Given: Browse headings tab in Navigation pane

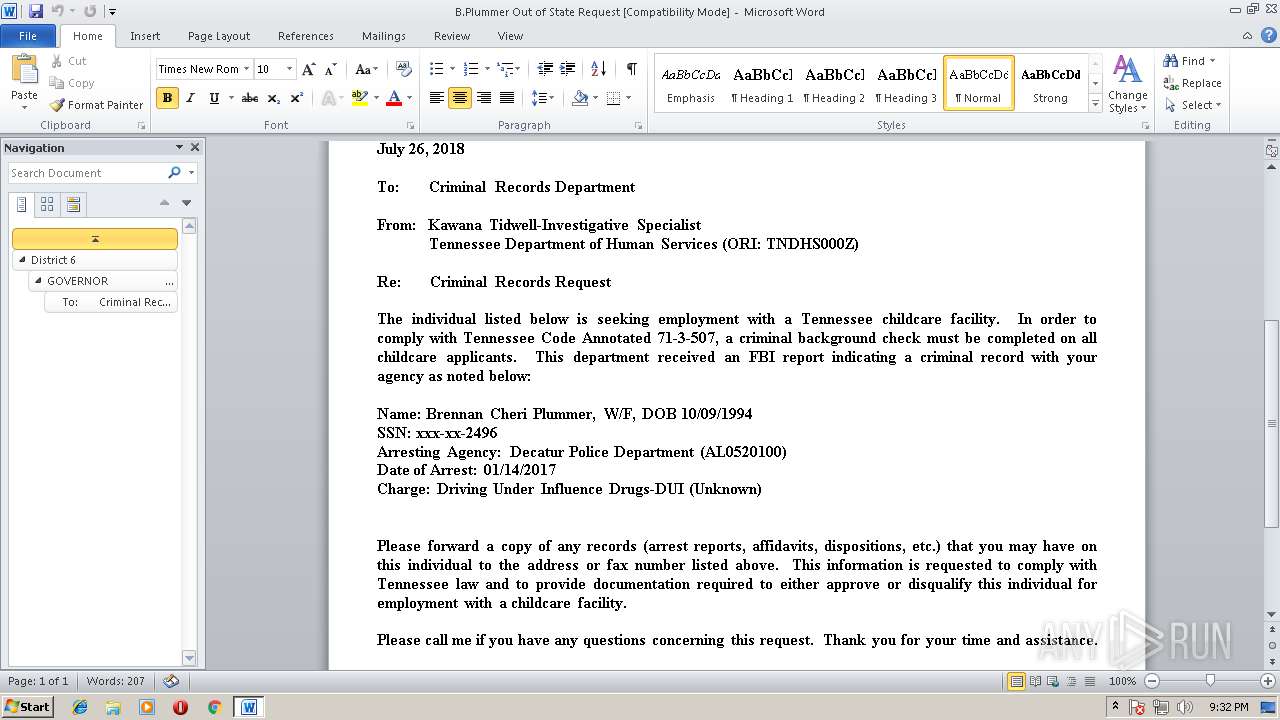Looking at the screenshot, I should tap(22, 205).
